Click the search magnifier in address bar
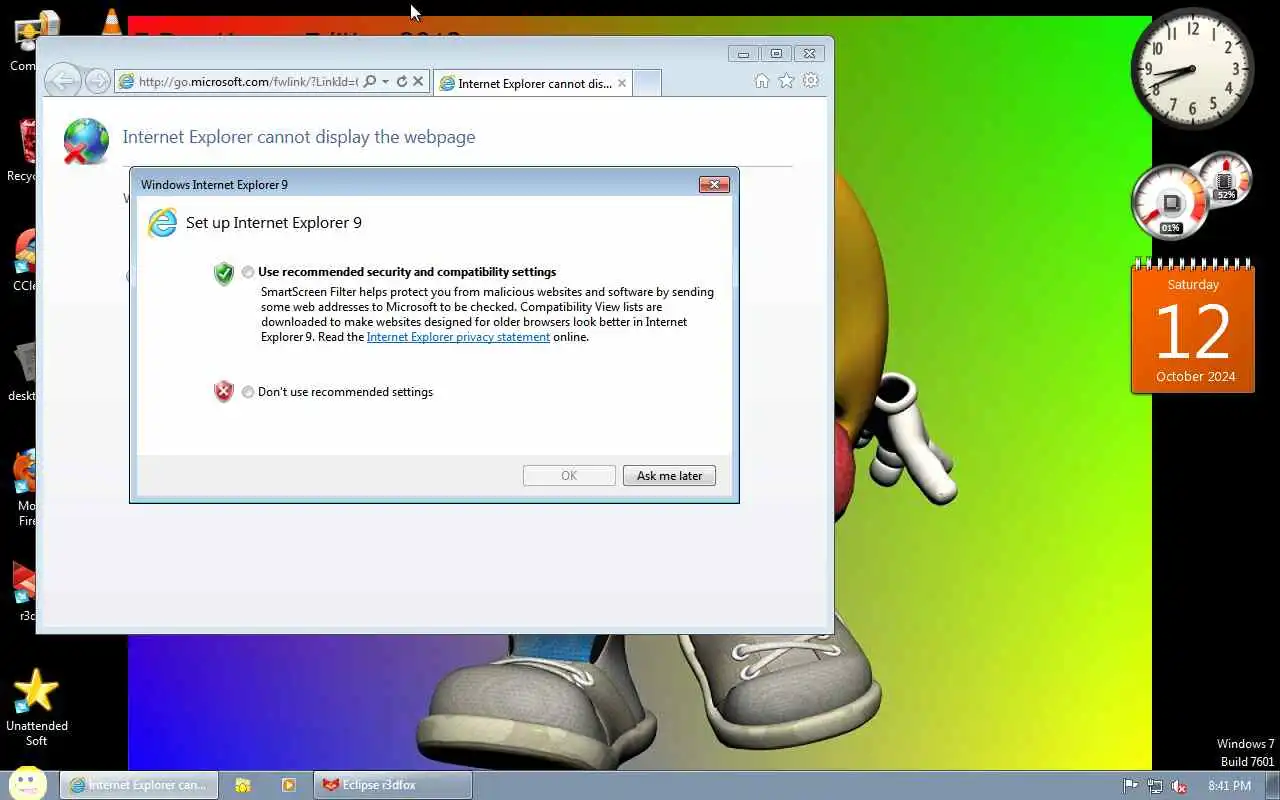 369,82
